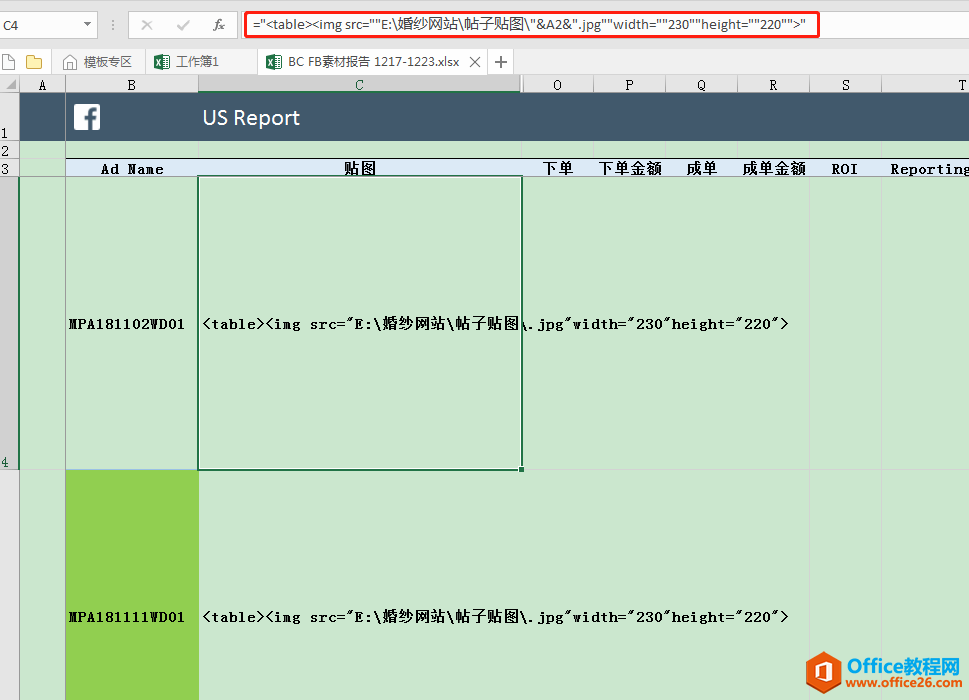Confirm the formula with checkmark icon

183,25
